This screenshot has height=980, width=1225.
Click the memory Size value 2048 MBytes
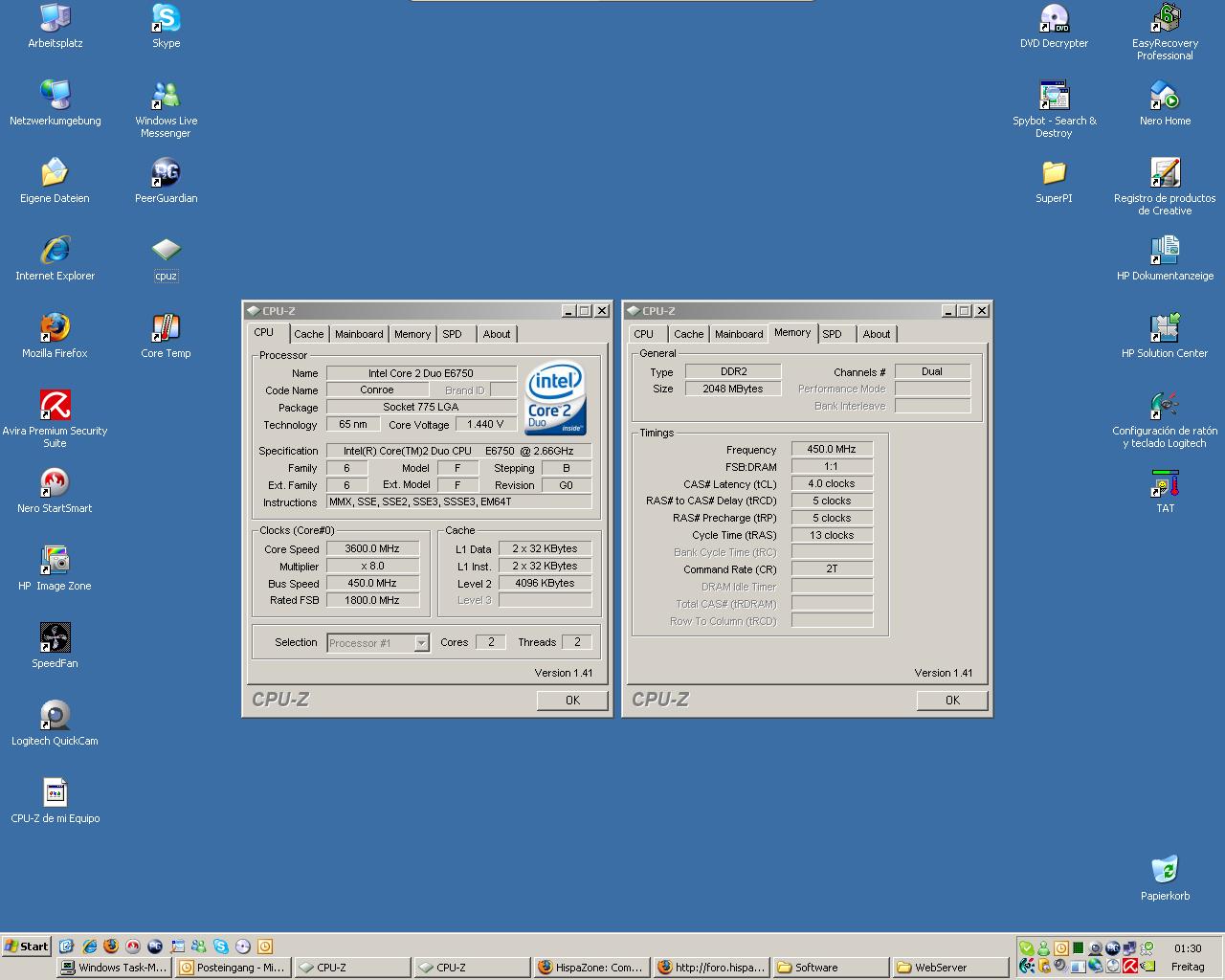pyautogui.click(x=733, y=390)
